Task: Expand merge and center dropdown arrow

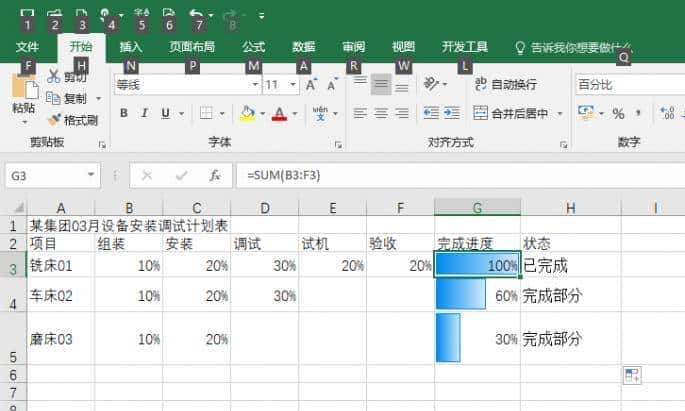Action: click(x=560, y=114)
